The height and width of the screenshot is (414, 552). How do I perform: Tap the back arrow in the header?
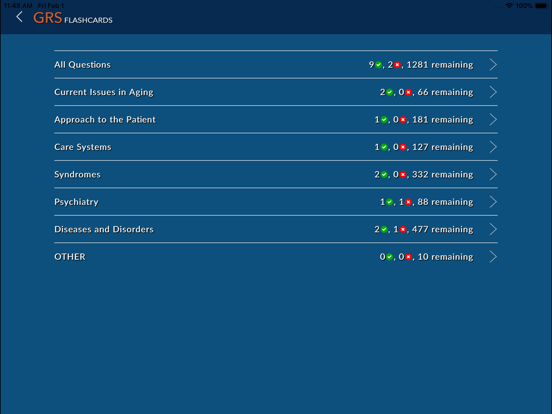(x=19, y=17)
